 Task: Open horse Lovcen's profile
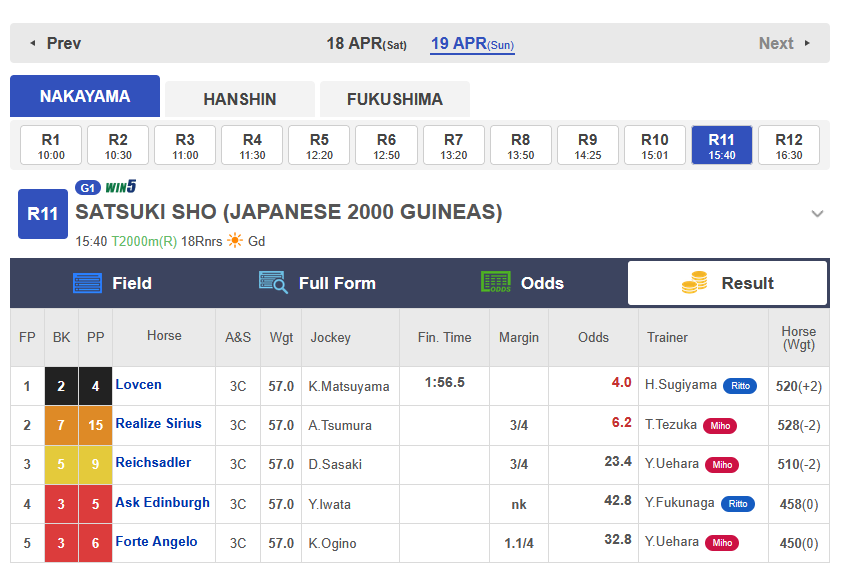point(138,385)
